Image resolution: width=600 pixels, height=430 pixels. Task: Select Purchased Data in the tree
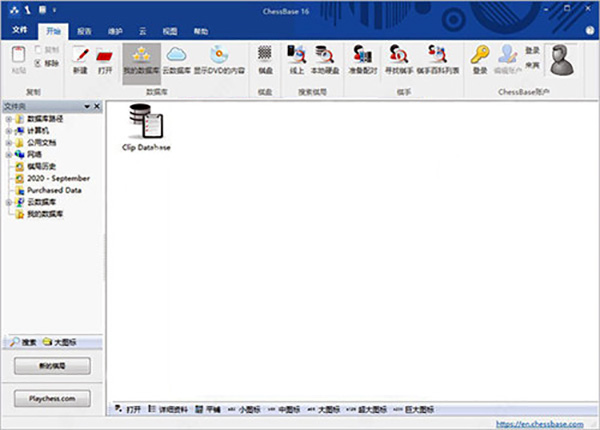[x=54, y=190]
